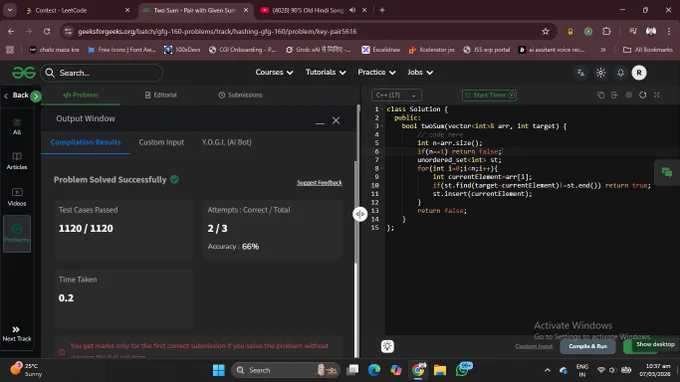
Task: Click the Suggest Feedback link
Action: (x=319, y=183)
